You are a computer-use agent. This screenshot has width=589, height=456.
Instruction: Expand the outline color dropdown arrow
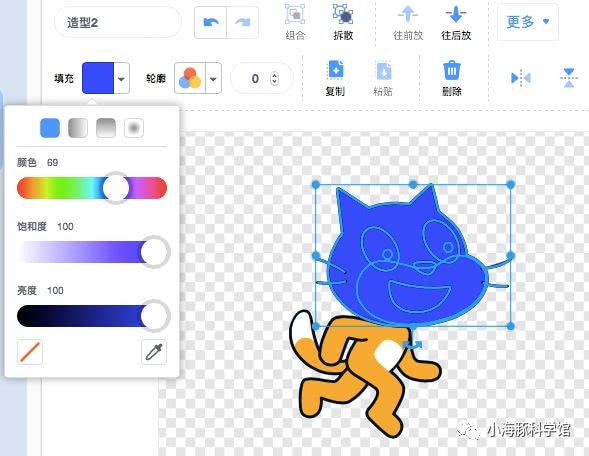(x=213, y=79)
